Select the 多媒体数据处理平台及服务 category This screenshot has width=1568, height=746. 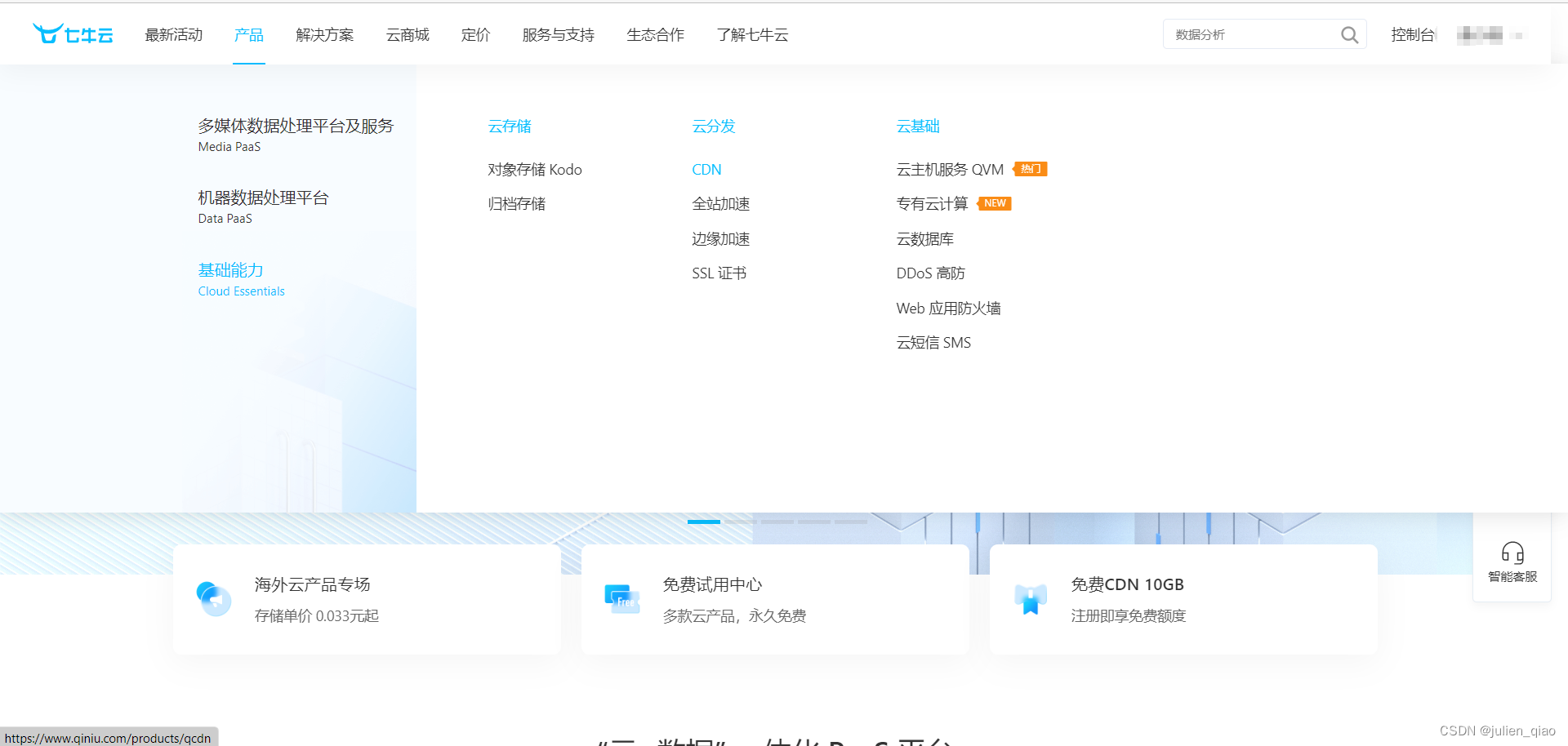click(x=296, y=135)
